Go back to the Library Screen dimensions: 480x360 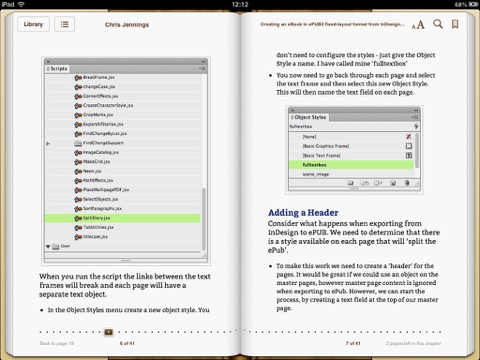click(33, 24)
